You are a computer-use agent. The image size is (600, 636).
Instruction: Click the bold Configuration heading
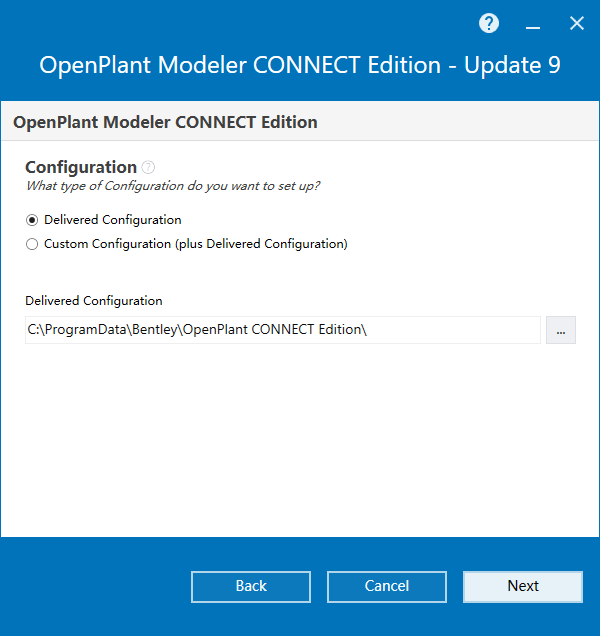click(81, 167)
